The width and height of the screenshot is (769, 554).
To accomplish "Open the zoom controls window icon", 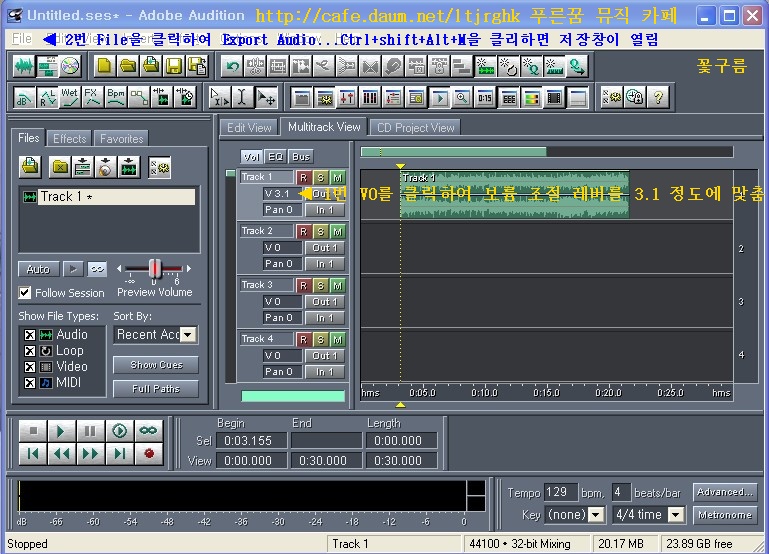I will (x=461, y=98).
